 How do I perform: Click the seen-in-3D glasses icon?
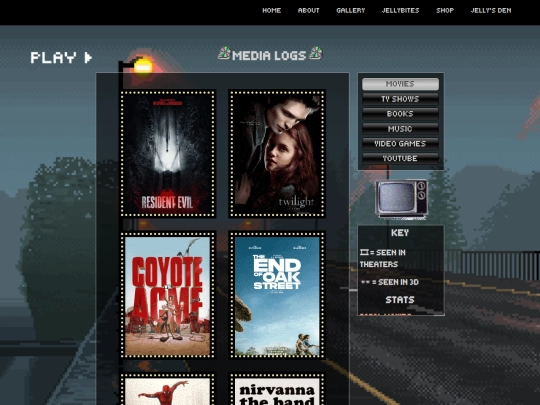365,282
